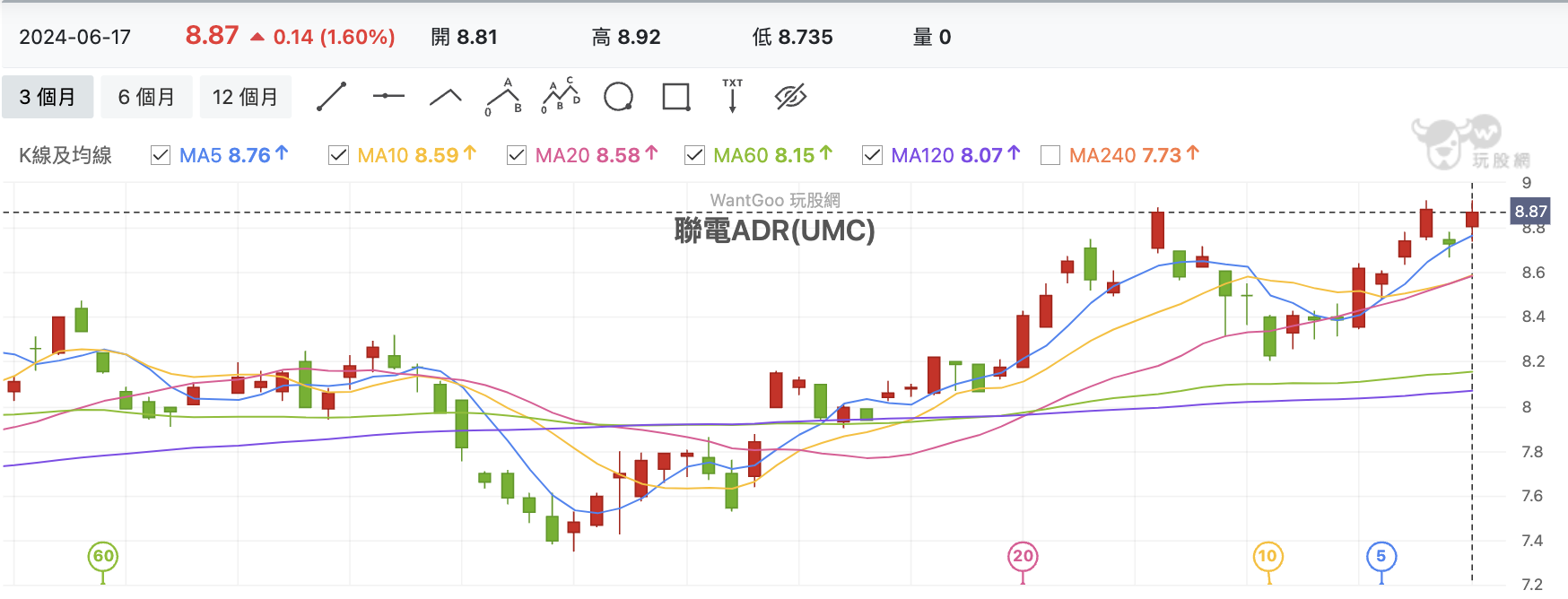Uncheck the MA120 moving average checkbox
Screen dimensions: 1568x599
pos(872,155)
